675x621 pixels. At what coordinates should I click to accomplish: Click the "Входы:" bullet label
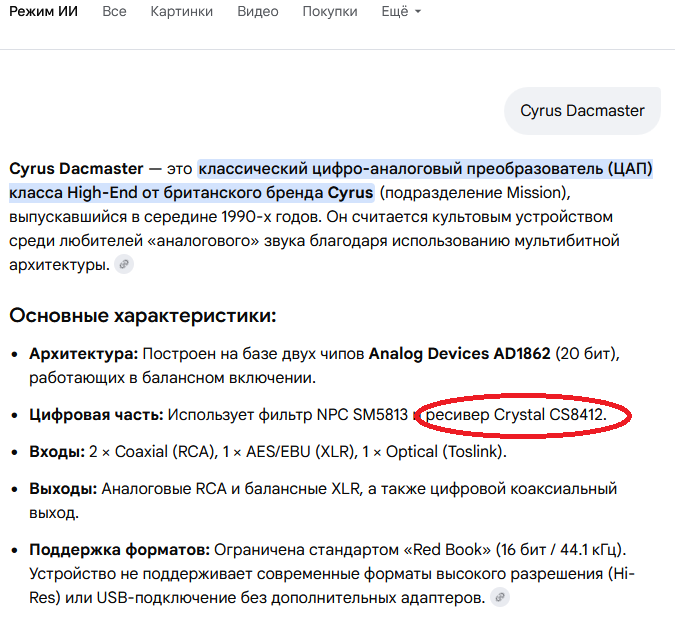[x=57, y=452]
